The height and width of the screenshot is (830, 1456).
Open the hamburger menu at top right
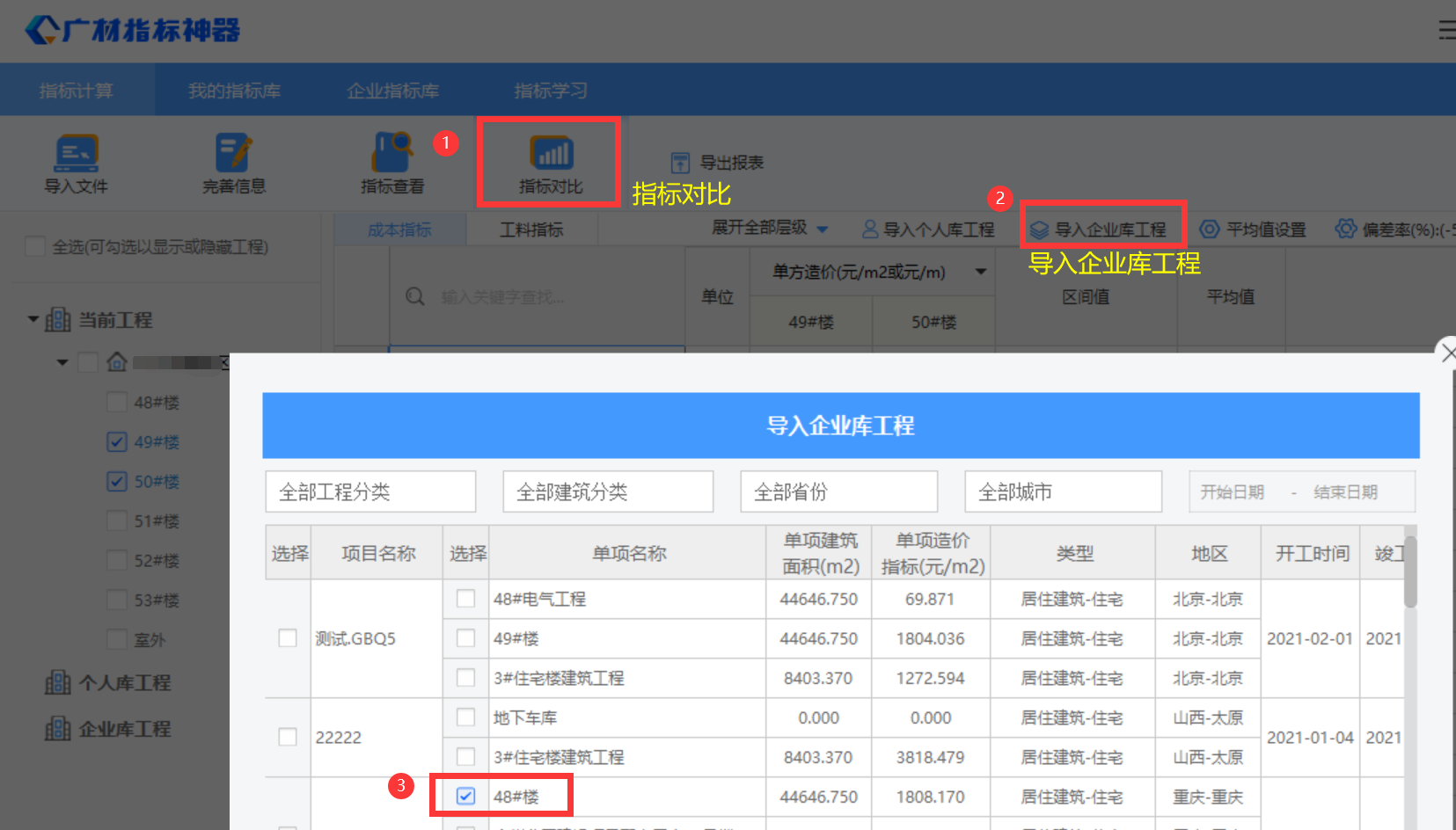click(1447, 31)
